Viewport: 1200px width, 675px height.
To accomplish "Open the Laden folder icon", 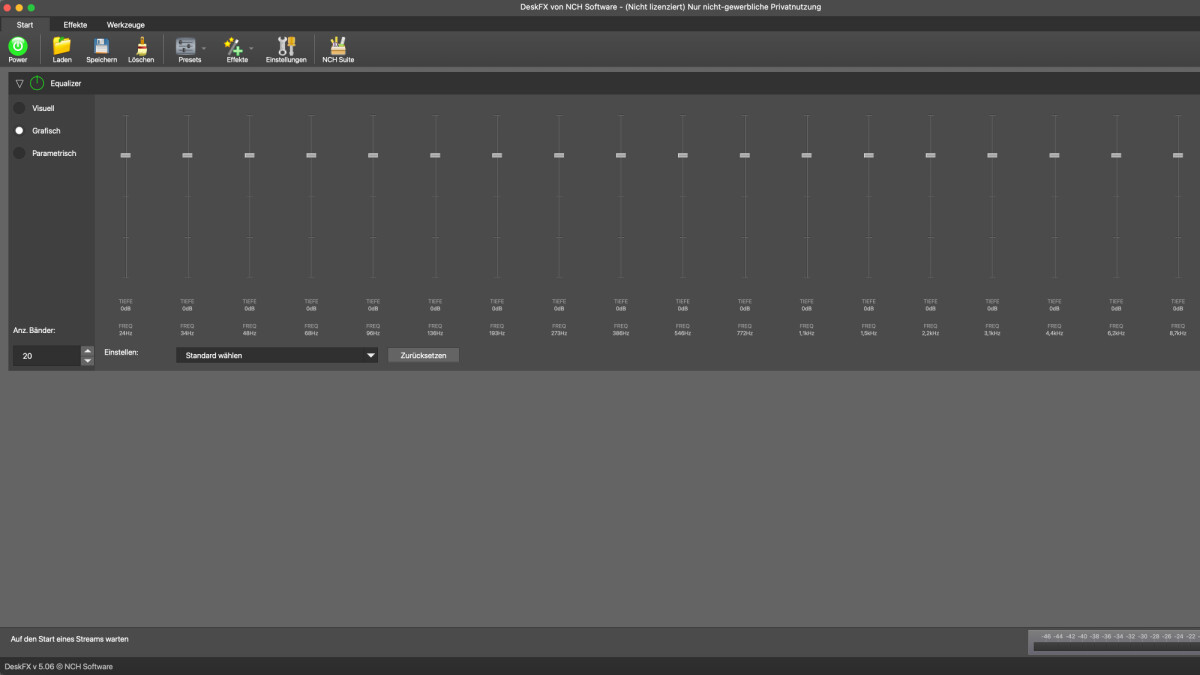I will point(62,46).
